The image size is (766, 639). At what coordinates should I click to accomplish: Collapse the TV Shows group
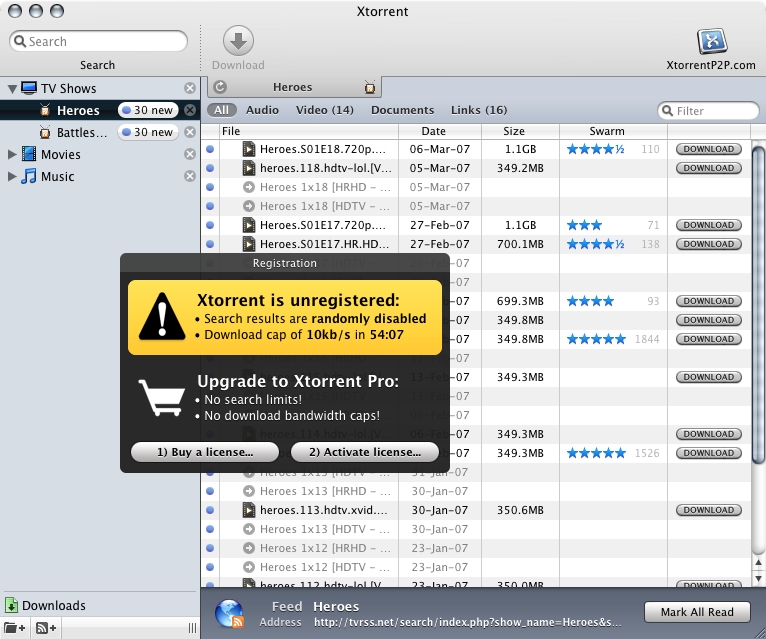coord(12,89)
